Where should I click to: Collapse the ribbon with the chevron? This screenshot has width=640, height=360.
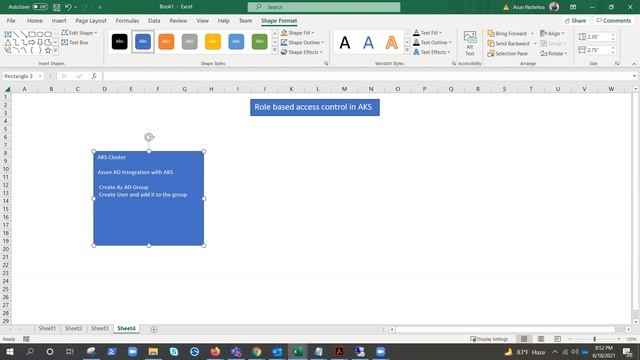click(x=634, y=64)
